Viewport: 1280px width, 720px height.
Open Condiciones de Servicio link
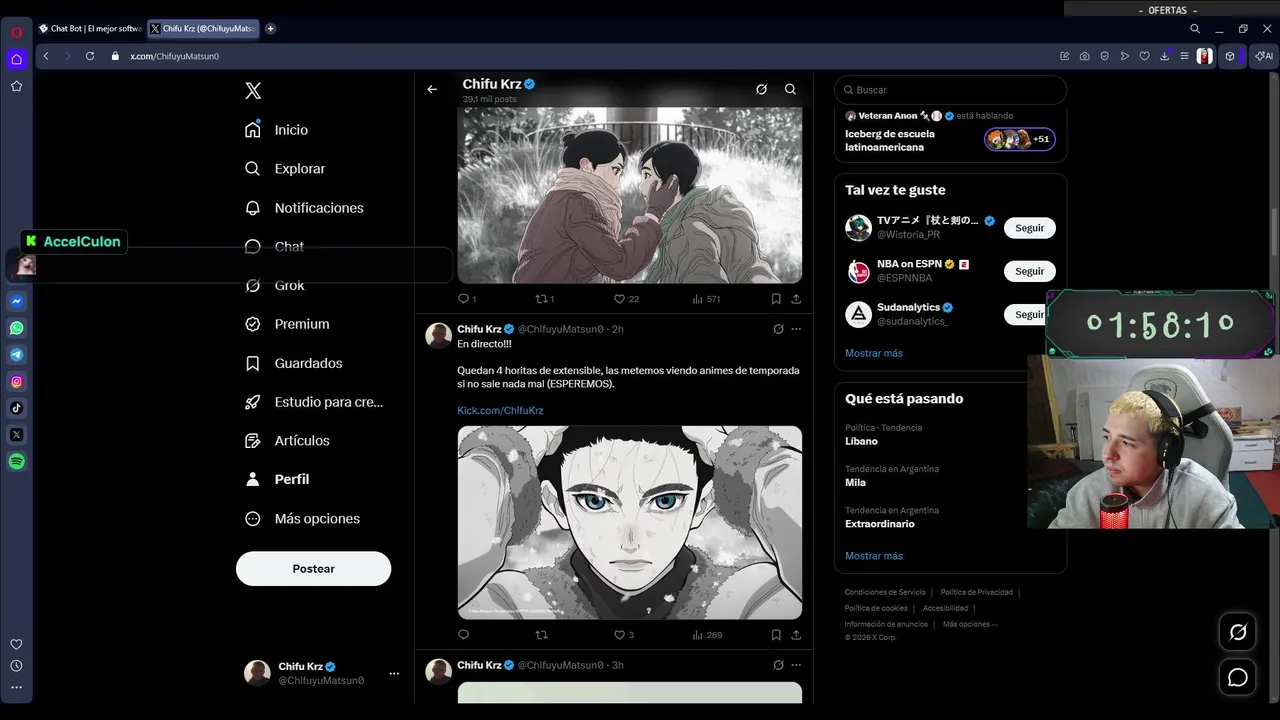coord(885,592)
